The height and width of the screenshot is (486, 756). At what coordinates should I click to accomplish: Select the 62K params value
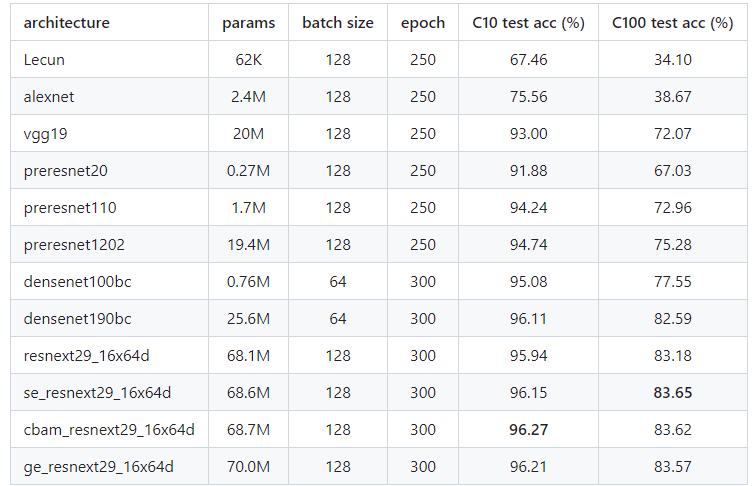point(248,59)
